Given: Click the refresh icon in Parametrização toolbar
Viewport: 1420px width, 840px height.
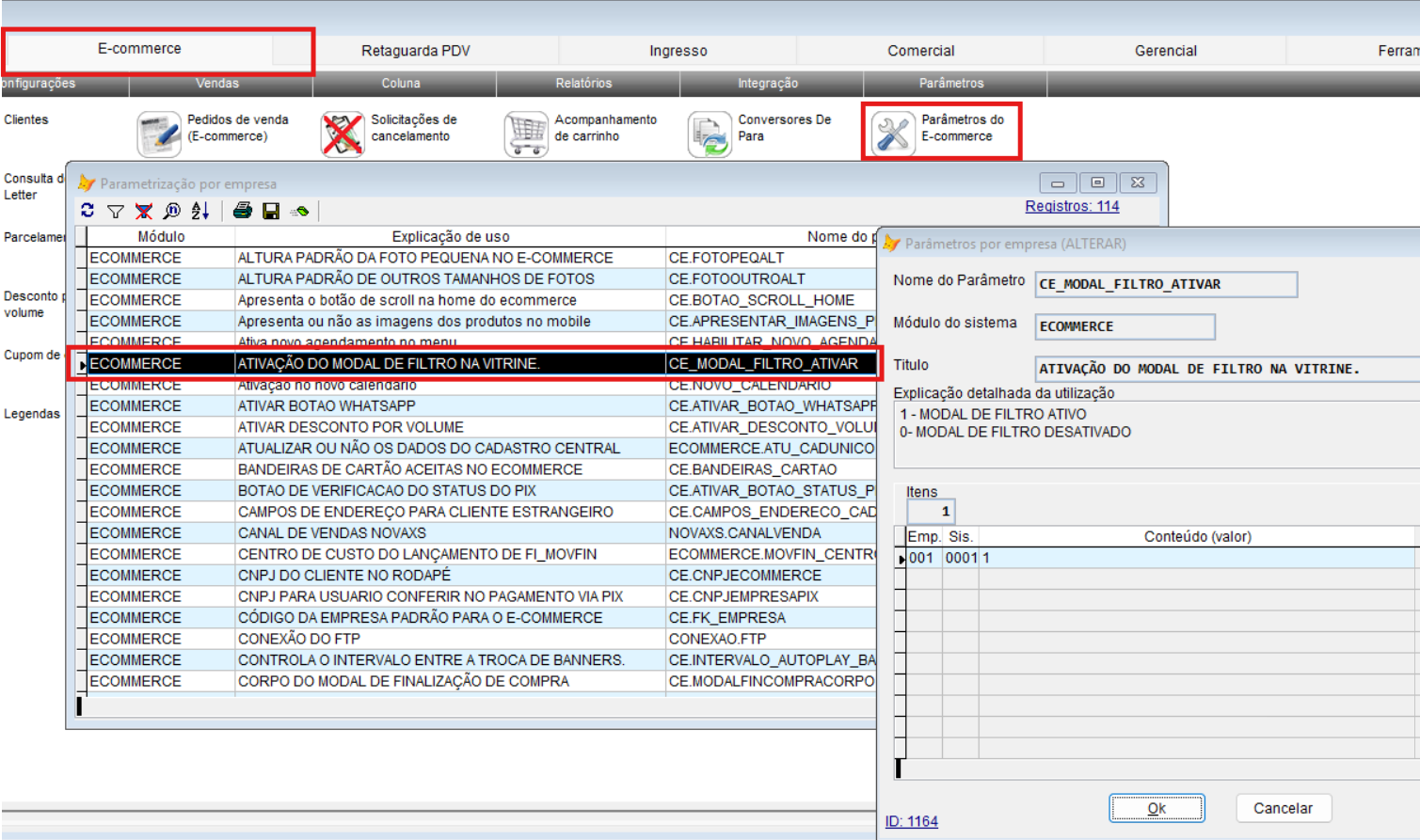Looking at the screenshot, I should [88, 211].
